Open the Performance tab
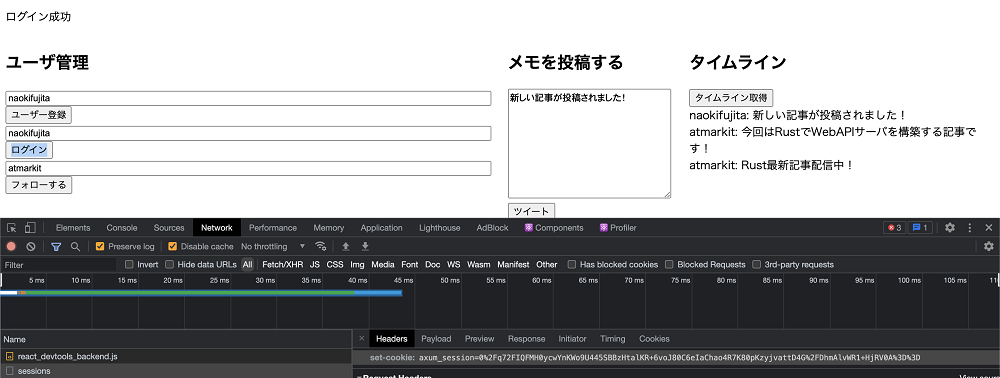Screen dimensions: 1000x378 coord(273,228)
